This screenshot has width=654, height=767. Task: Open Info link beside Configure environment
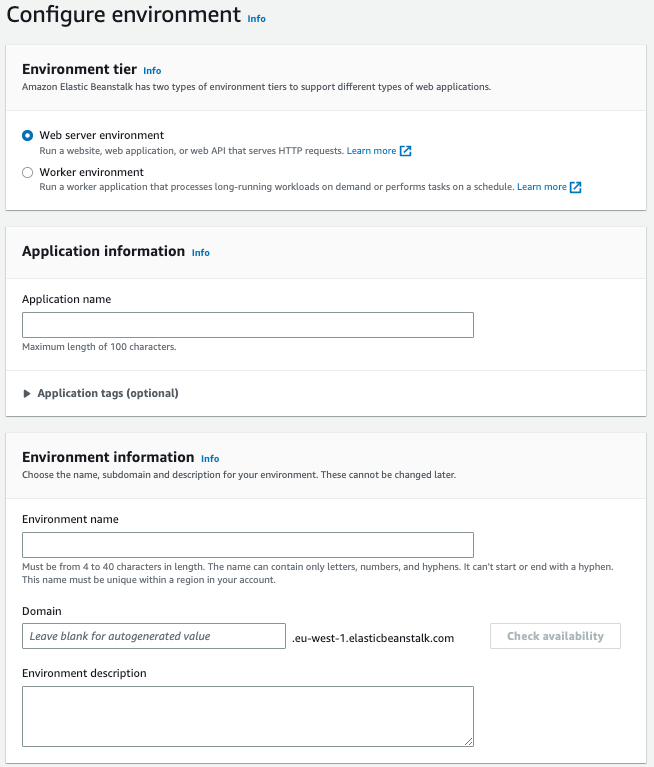click(x=256, y=18)
